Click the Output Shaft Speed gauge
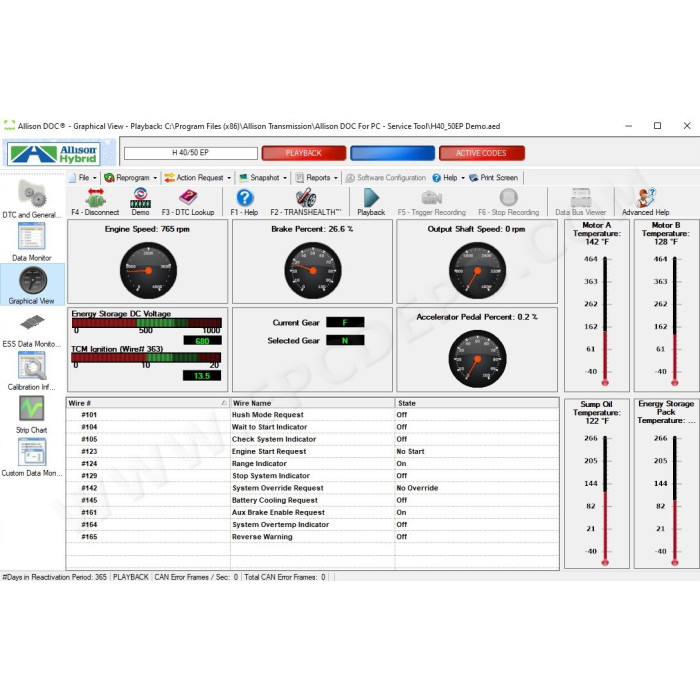Image resolution: width=700 pixels, height=700 pixels. click(477, 271)
